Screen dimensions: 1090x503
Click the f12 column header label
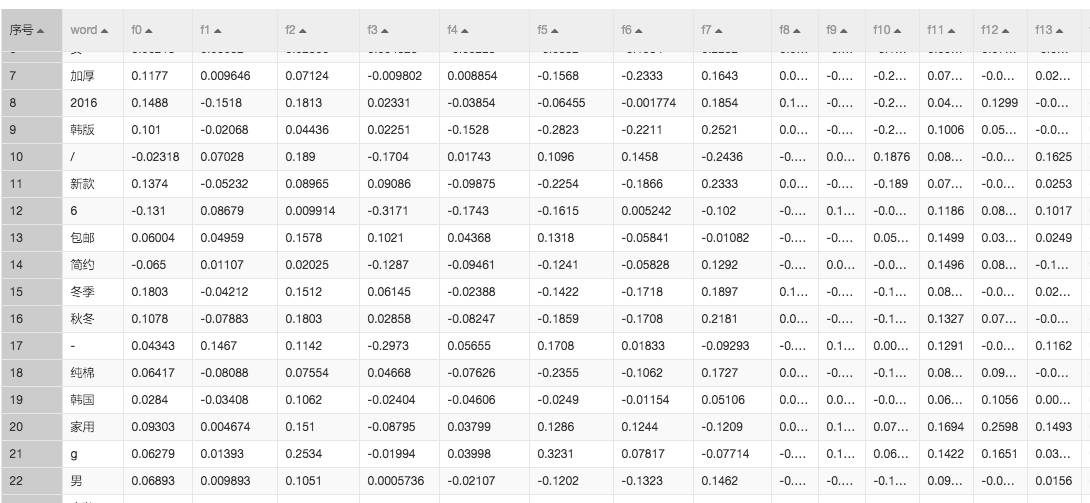tap(989, 31)
